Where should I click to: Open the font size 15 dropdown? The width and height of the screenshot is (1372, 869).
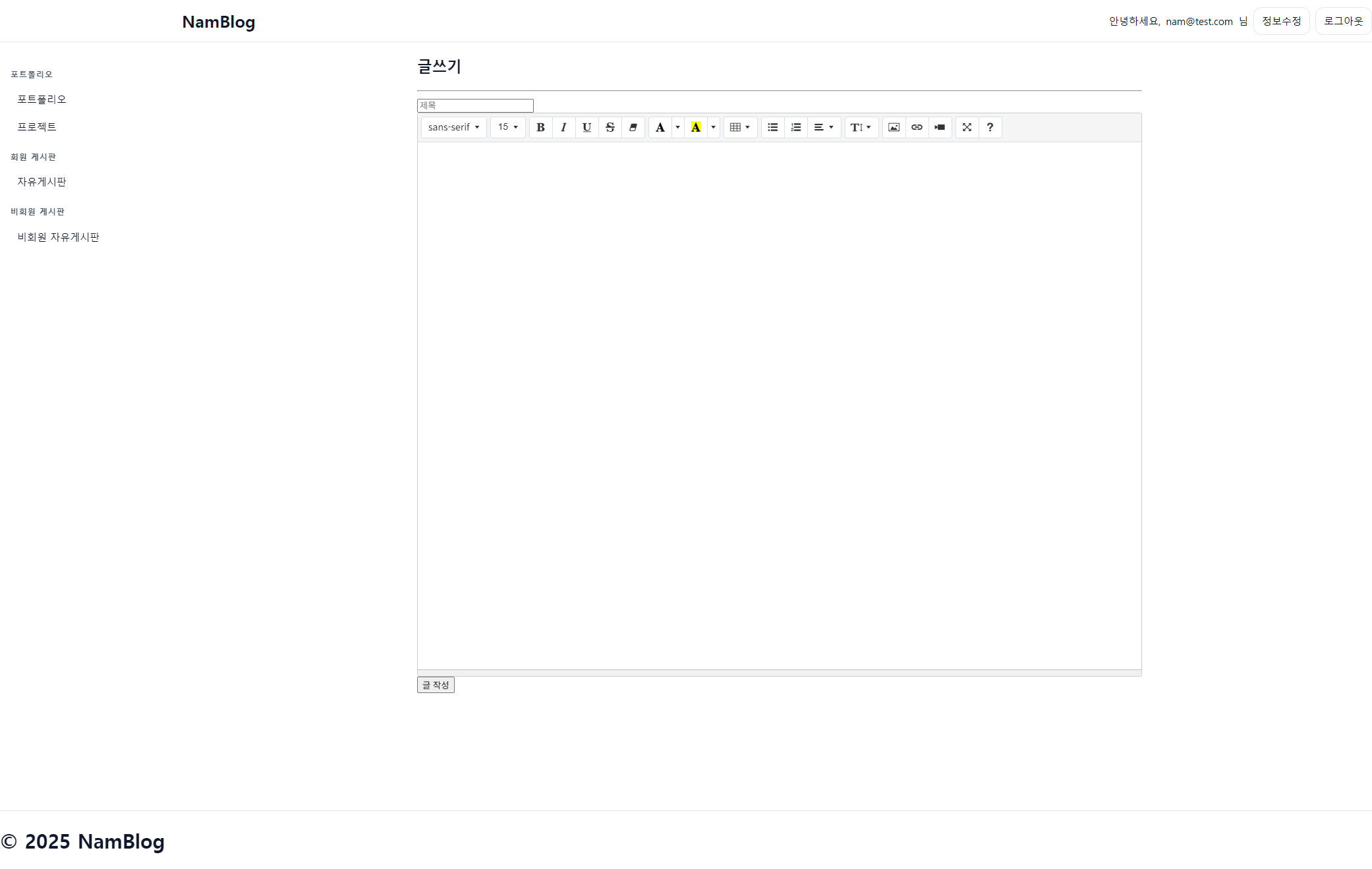(x=507, y=127)
